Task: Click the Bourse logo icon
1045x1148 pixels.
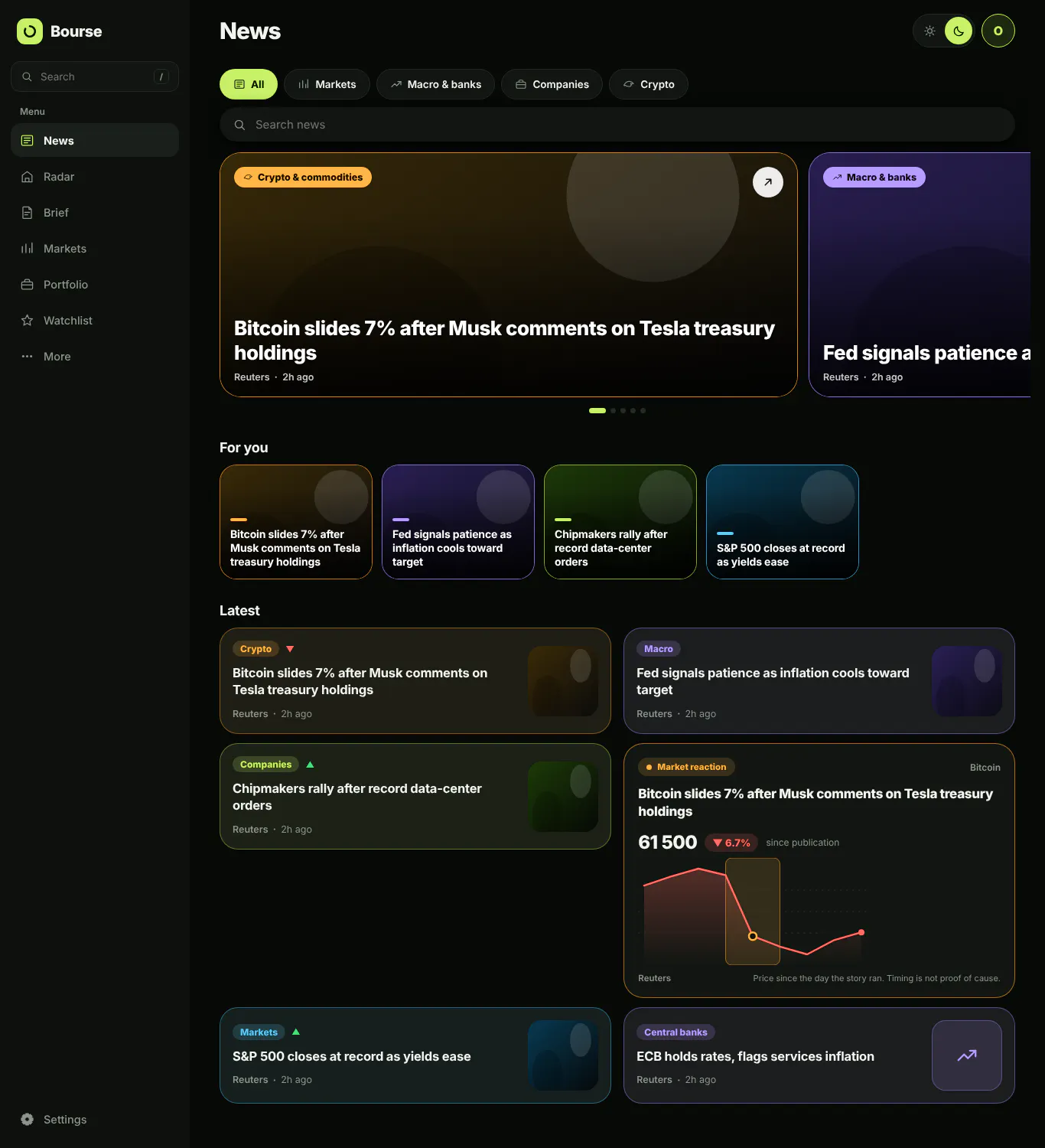Action: [x=30, y=31]
